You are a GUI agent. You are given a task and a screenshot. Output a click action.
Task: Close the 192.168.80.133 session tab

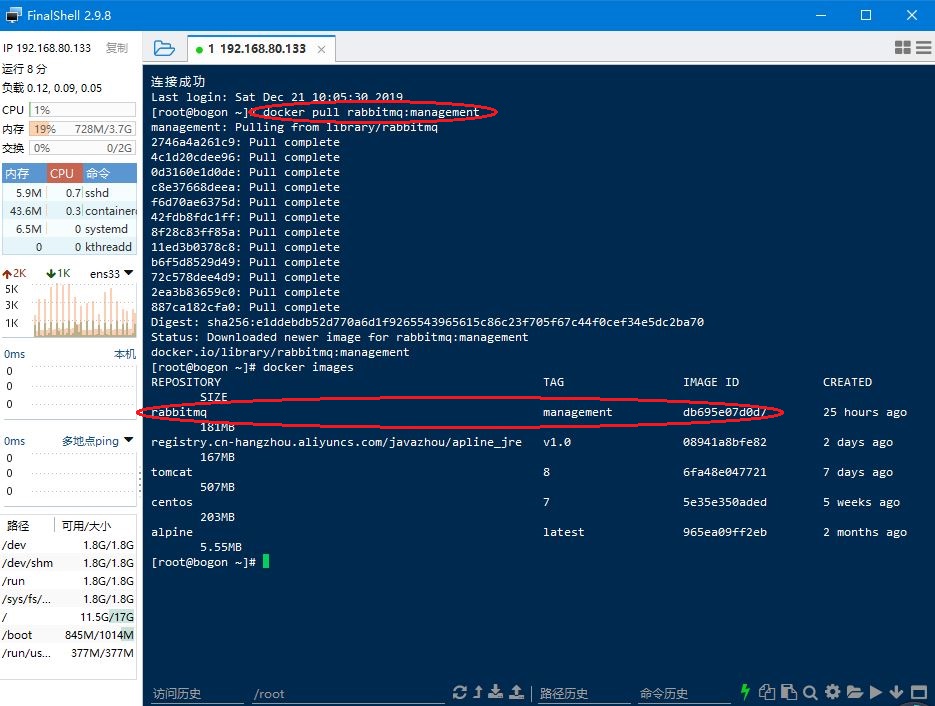point(321,49)
